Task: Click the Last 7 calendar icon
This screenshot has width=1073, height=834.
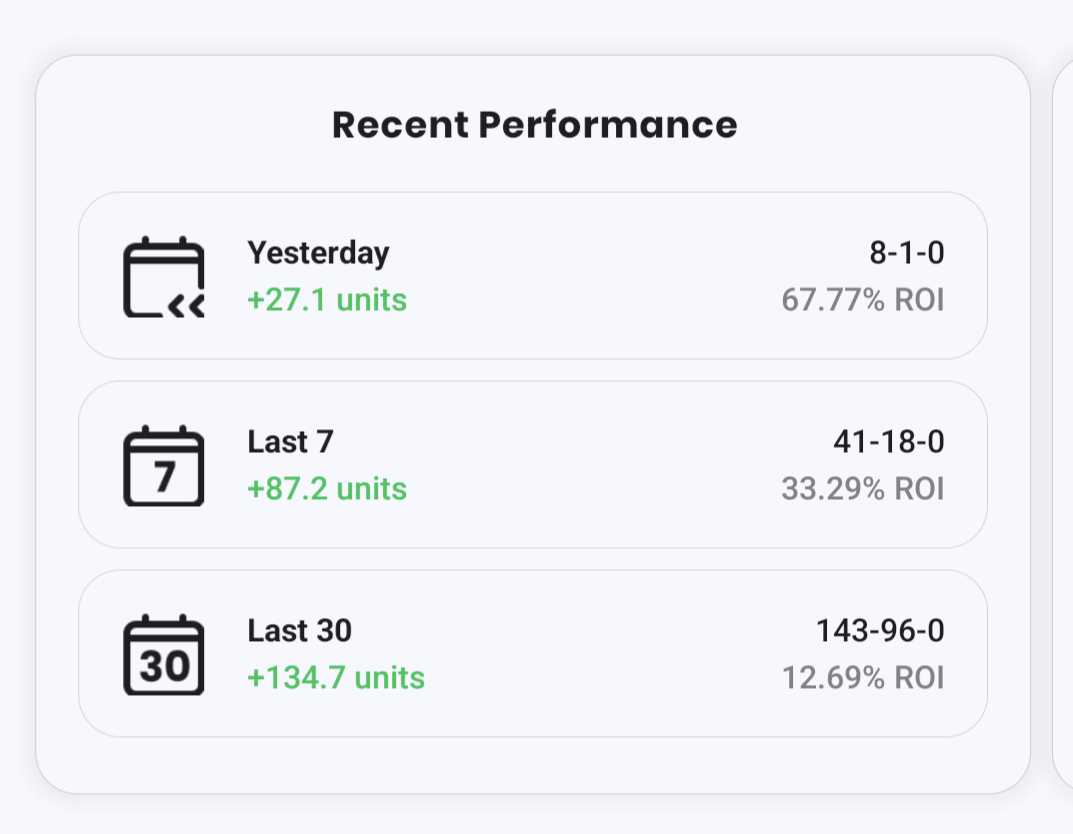Action: tap(164, 466)
